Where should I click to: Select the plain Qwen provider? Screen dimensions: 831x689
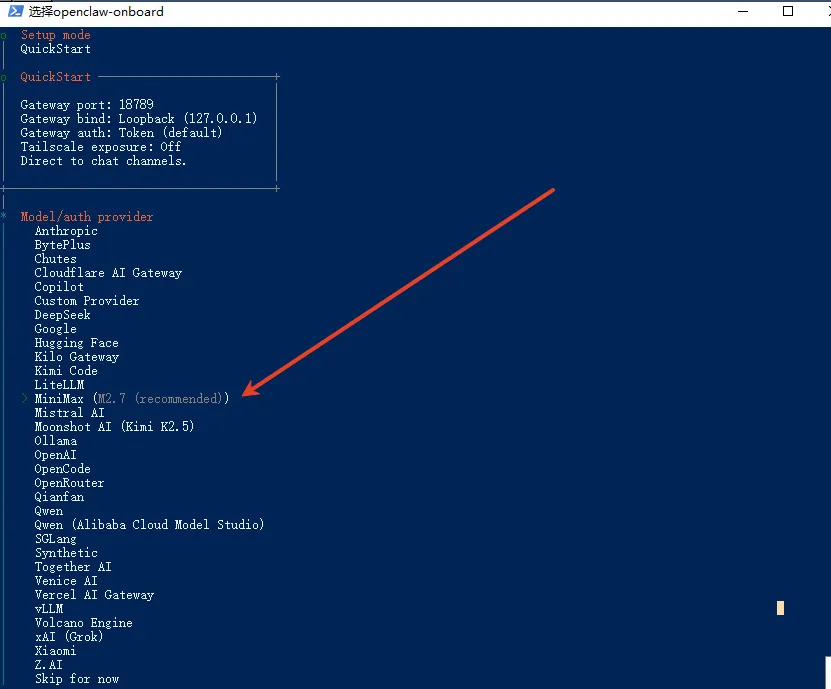(x=49, y=511)
